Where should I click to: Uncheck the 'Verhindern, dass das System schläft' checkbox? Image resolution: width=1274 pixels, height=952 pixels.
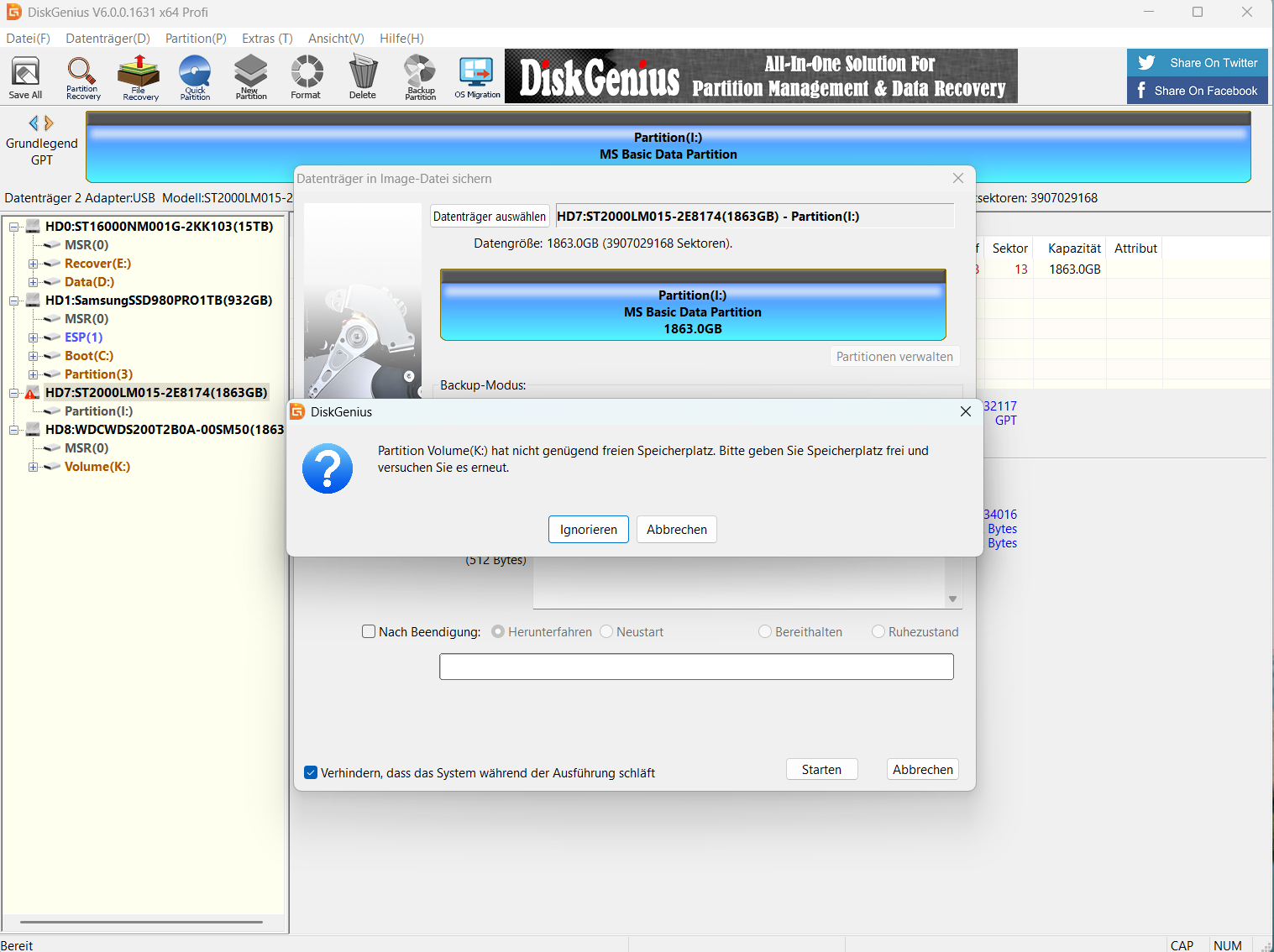coord(311,772)
